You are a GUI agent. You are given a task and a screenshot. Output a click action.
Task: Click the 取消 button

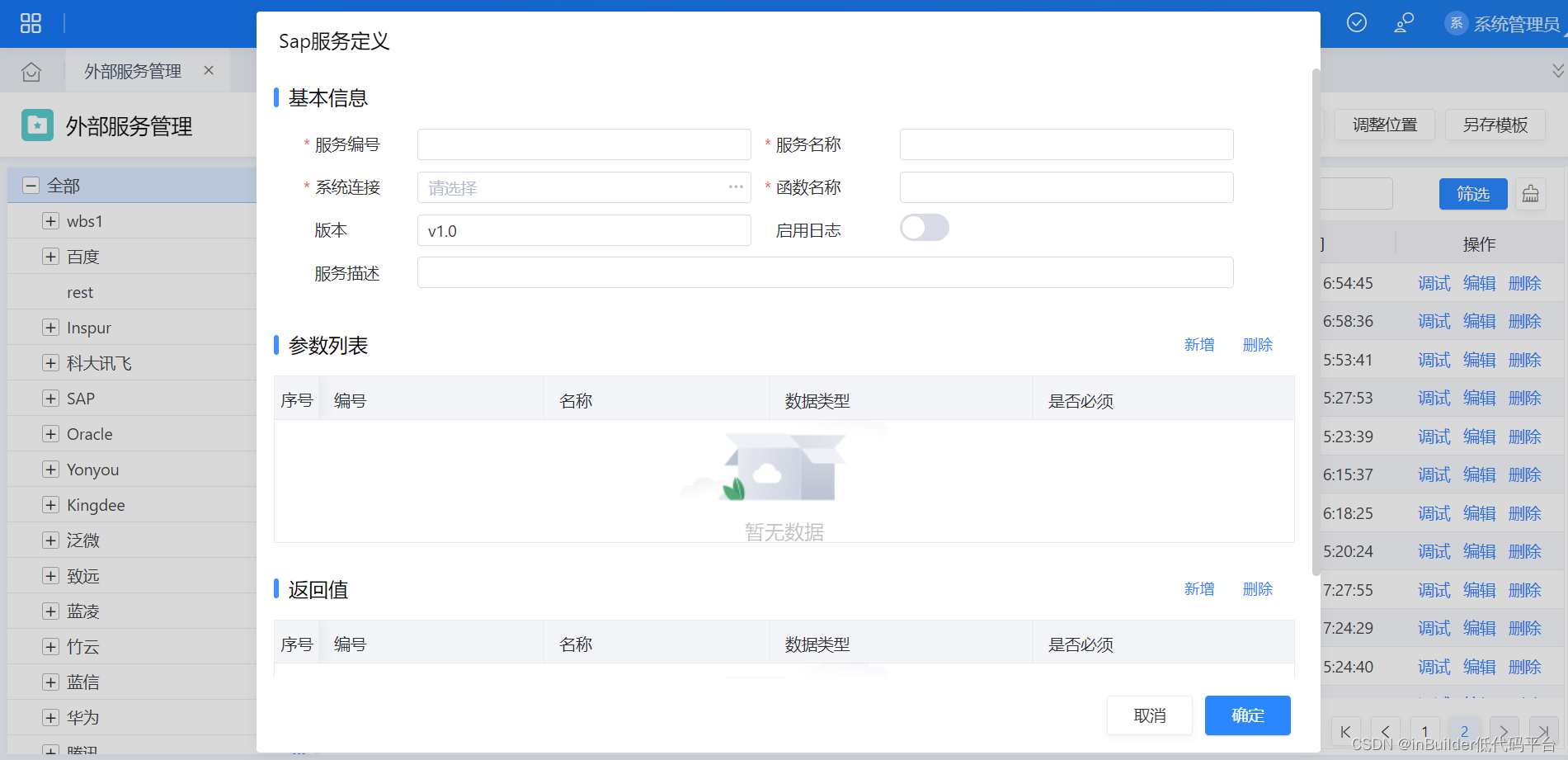click(x=1150, y=715)
